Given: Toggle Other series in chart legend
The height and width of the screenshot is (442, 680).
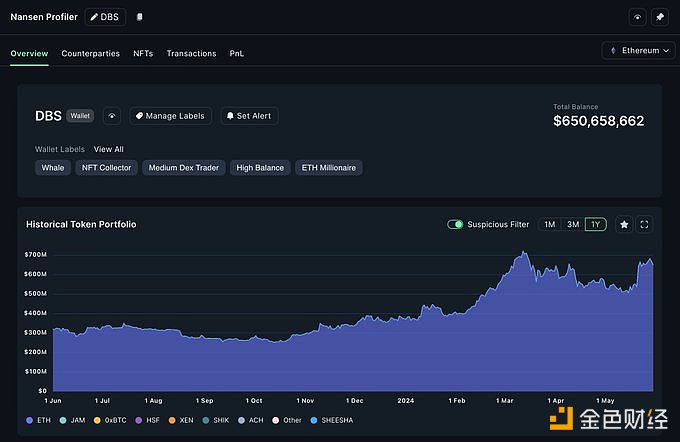Looking at the screenshot, I should [x=287, y=420].
